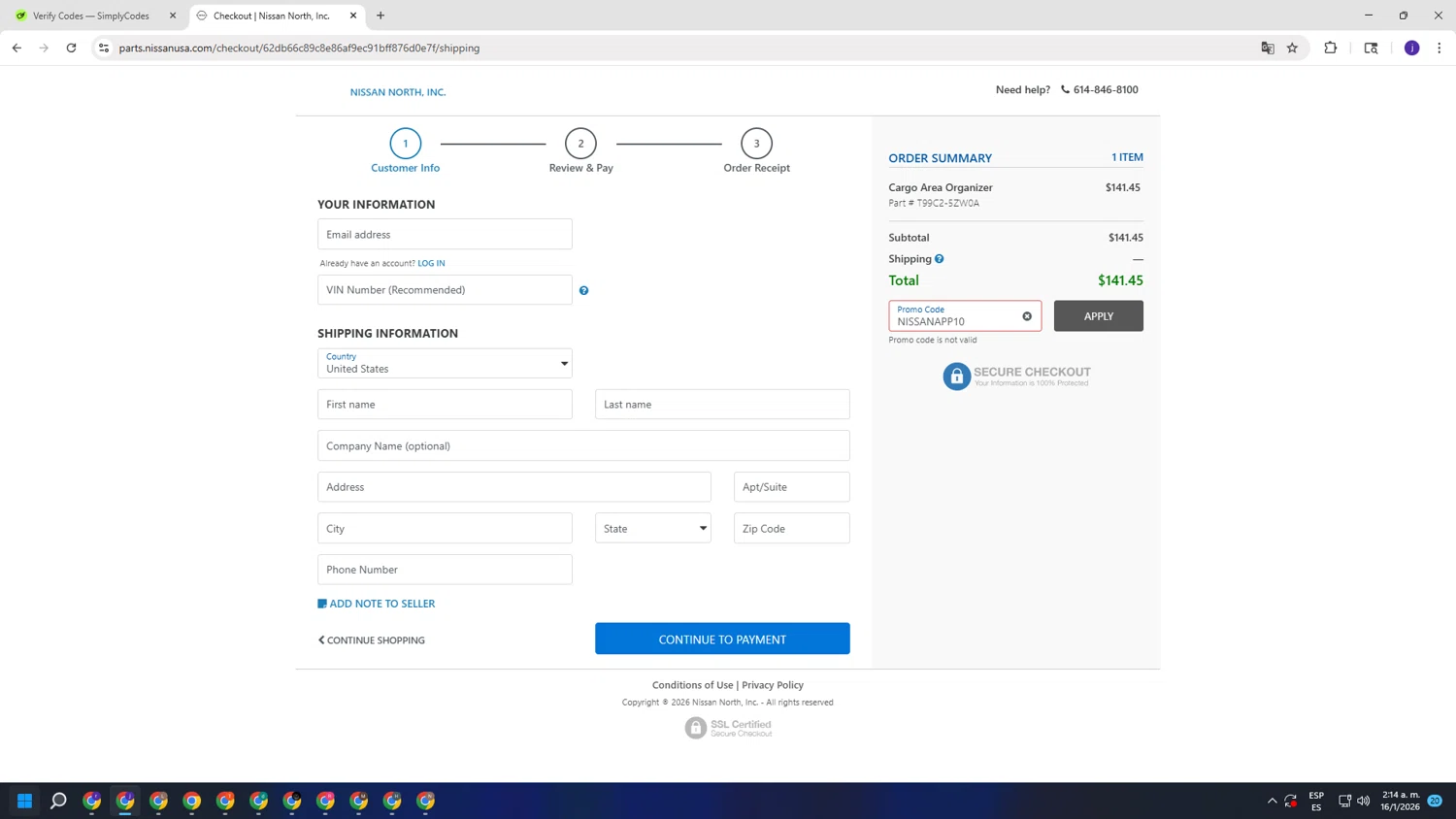Click the Continue Shopping link
1456x819 pixels.
click(x=372, y=640)
